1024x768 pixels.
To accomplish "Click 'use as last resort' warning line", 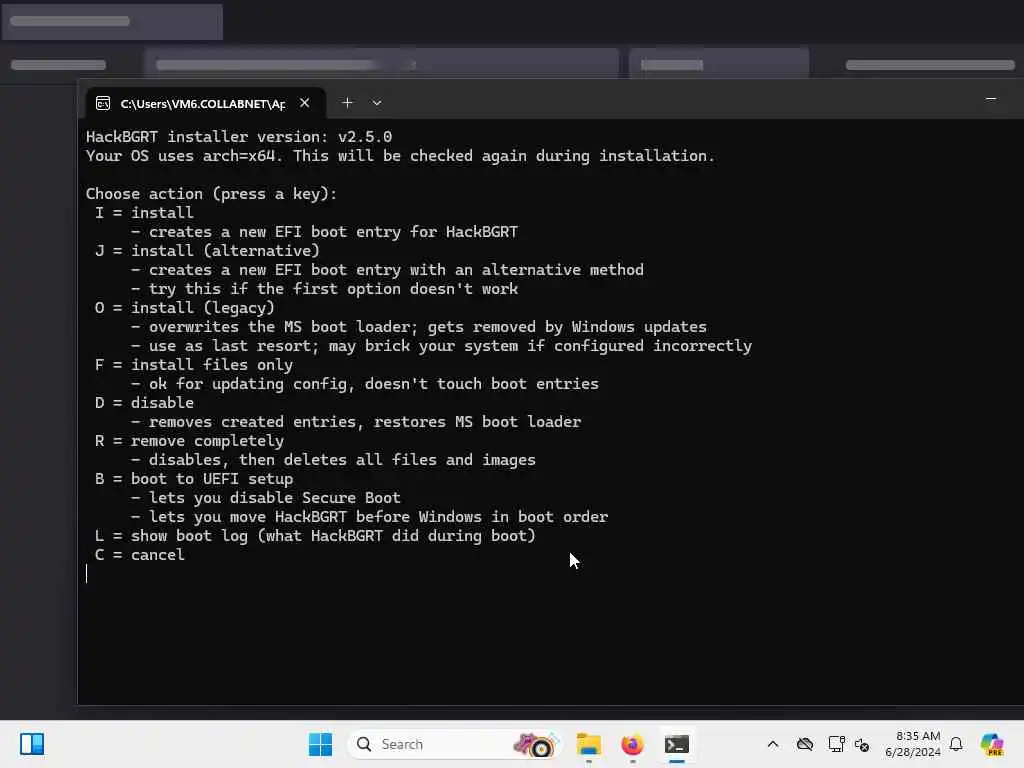I will 441,345.
